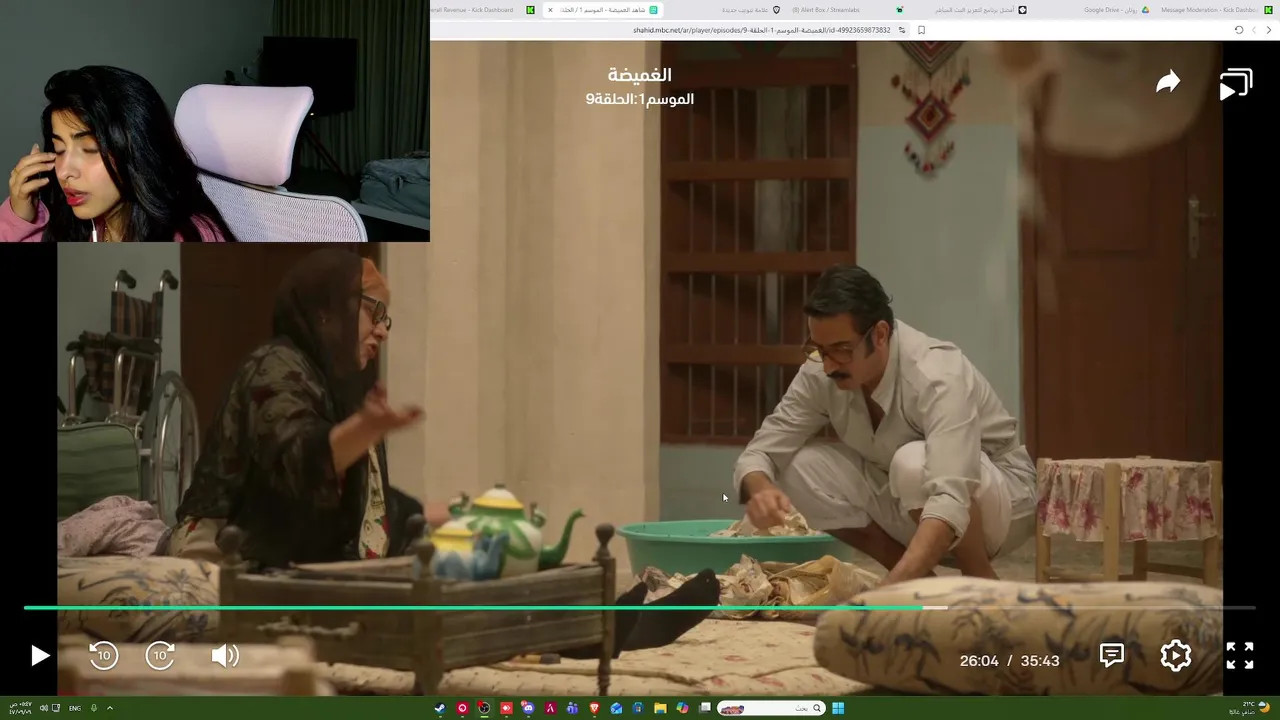Viewport: 1280px width, 720px height.
Task: Open network display icon in tray
Action: click(x=56, y=708)
